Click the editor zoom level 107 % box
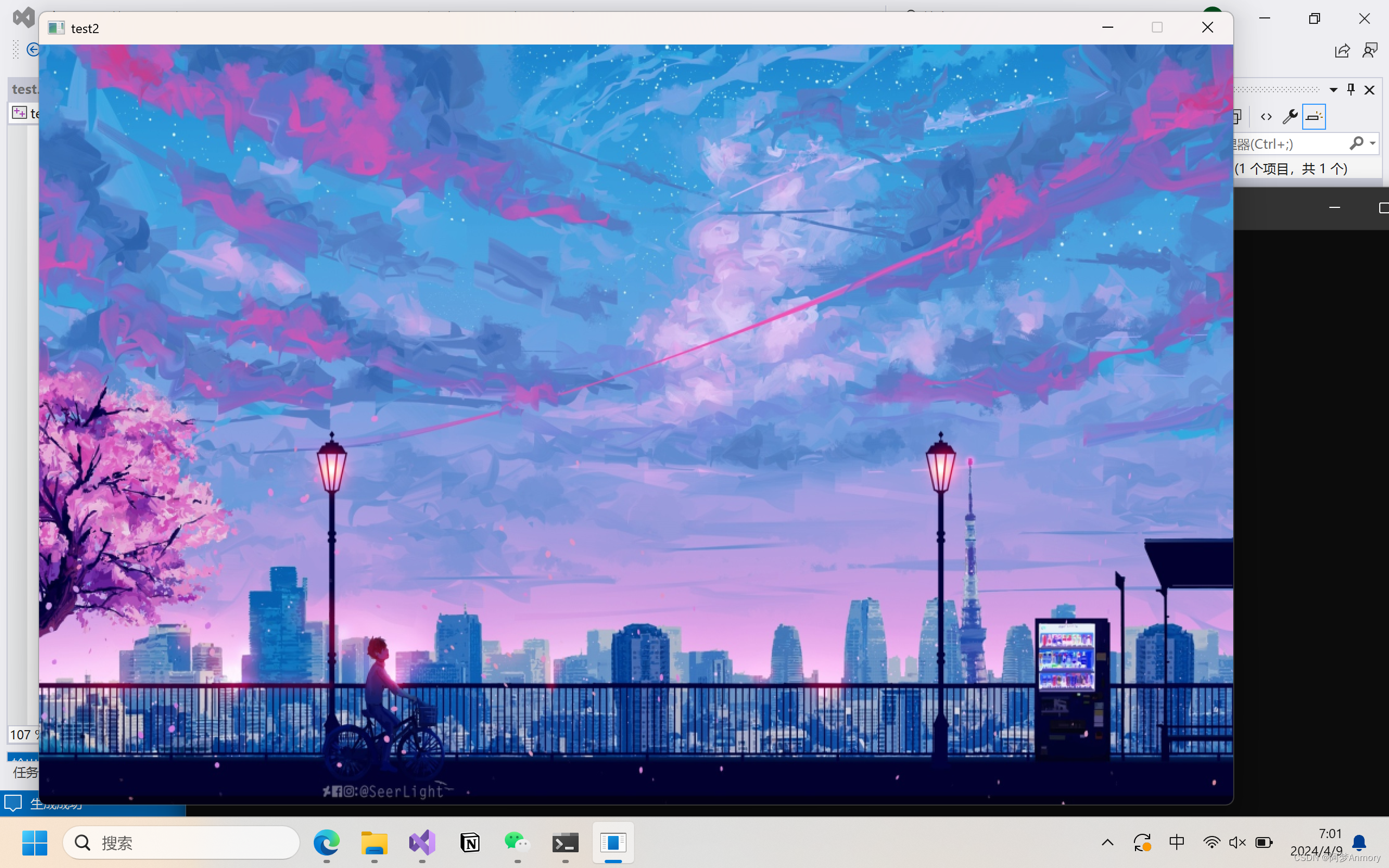Image resolution: width=1389 pixels, height=868 pixels. tap(23, 734)
